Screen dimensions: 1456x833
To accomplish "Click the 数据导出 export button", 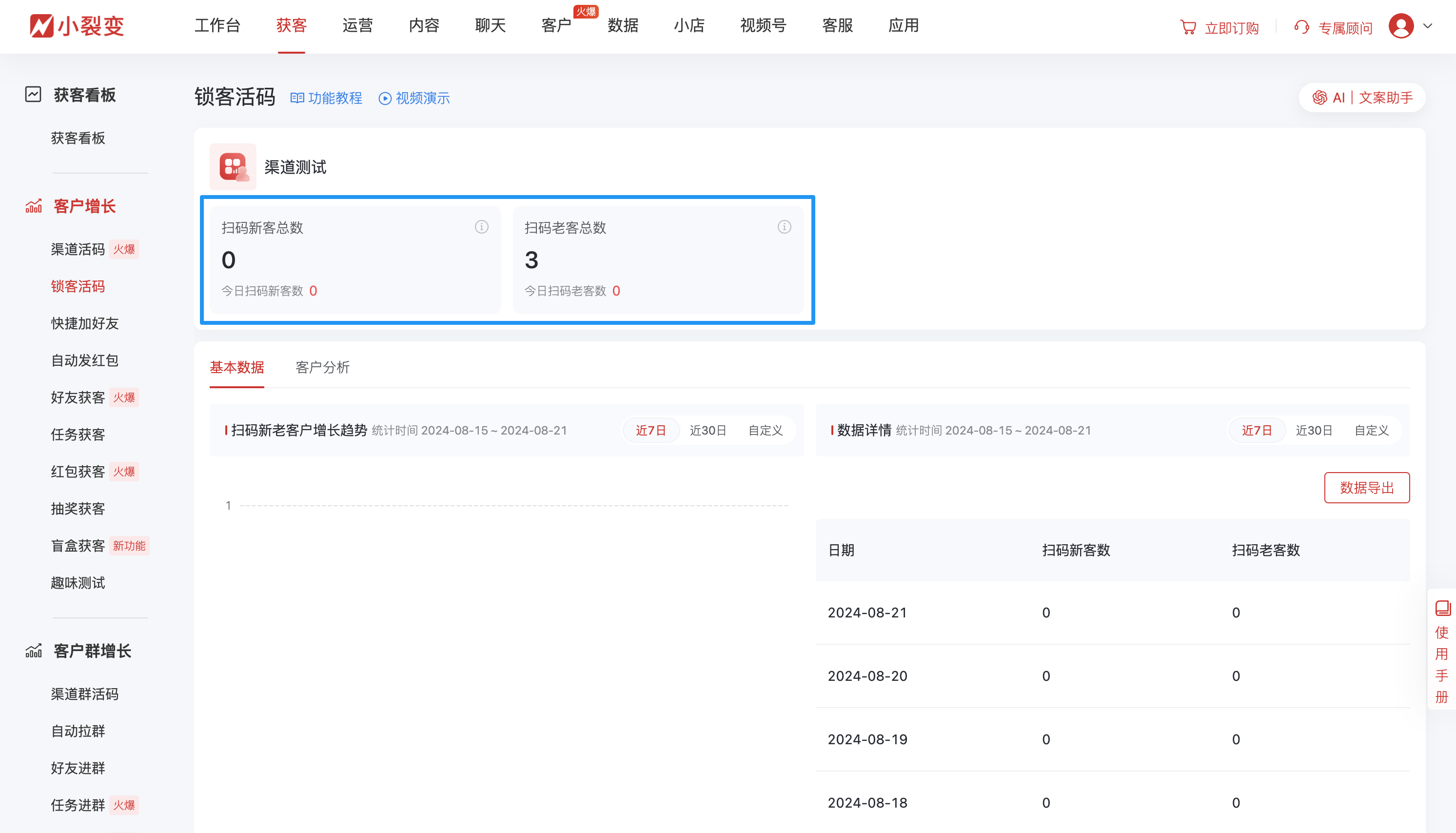I will (1367, 488).
